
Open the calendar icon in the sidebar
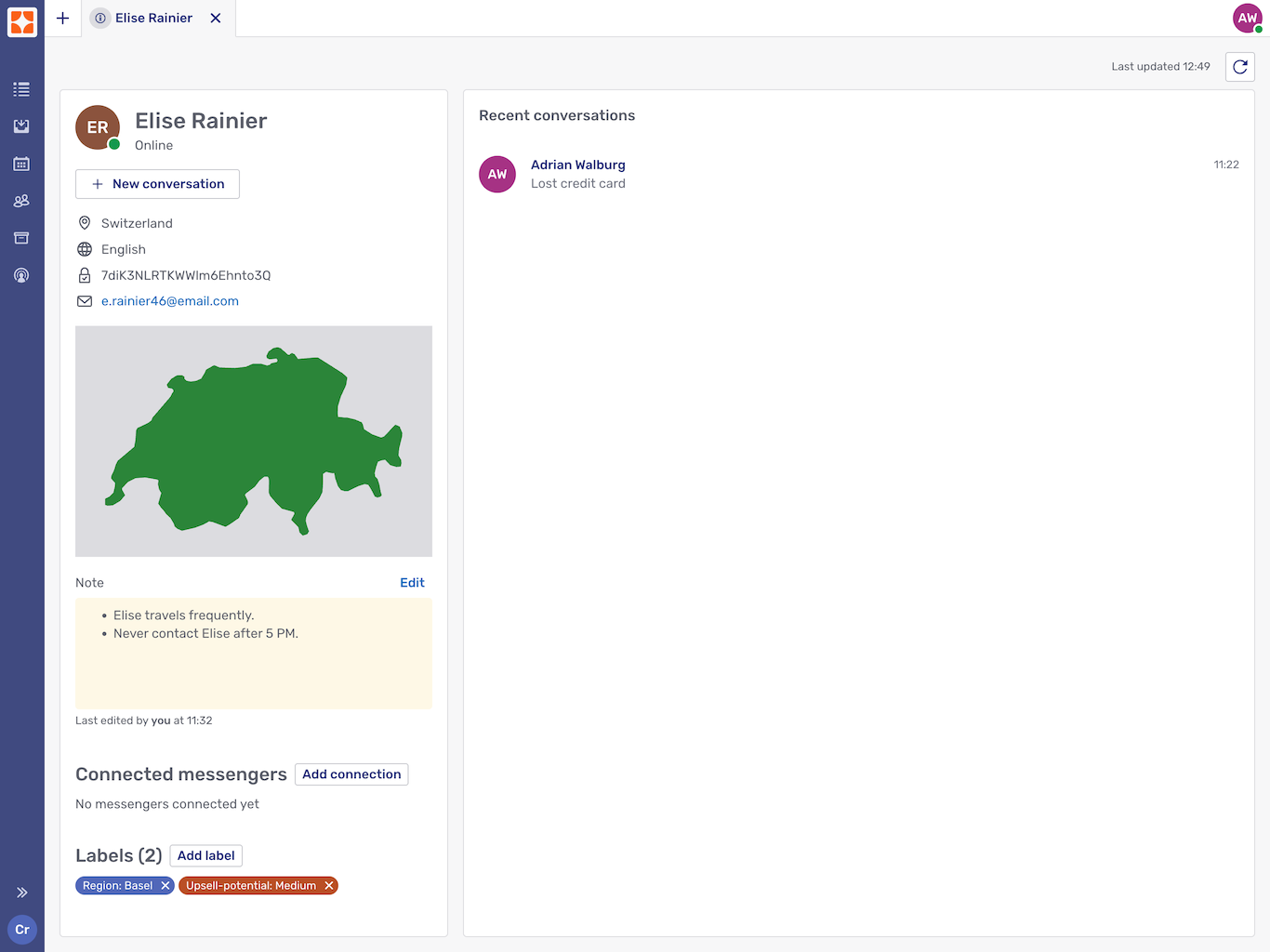(x=21, y=163)
